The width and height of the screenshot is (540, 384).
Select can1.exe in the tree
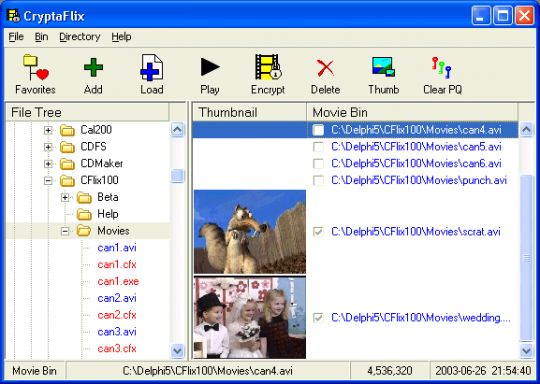tap(118, 281)
